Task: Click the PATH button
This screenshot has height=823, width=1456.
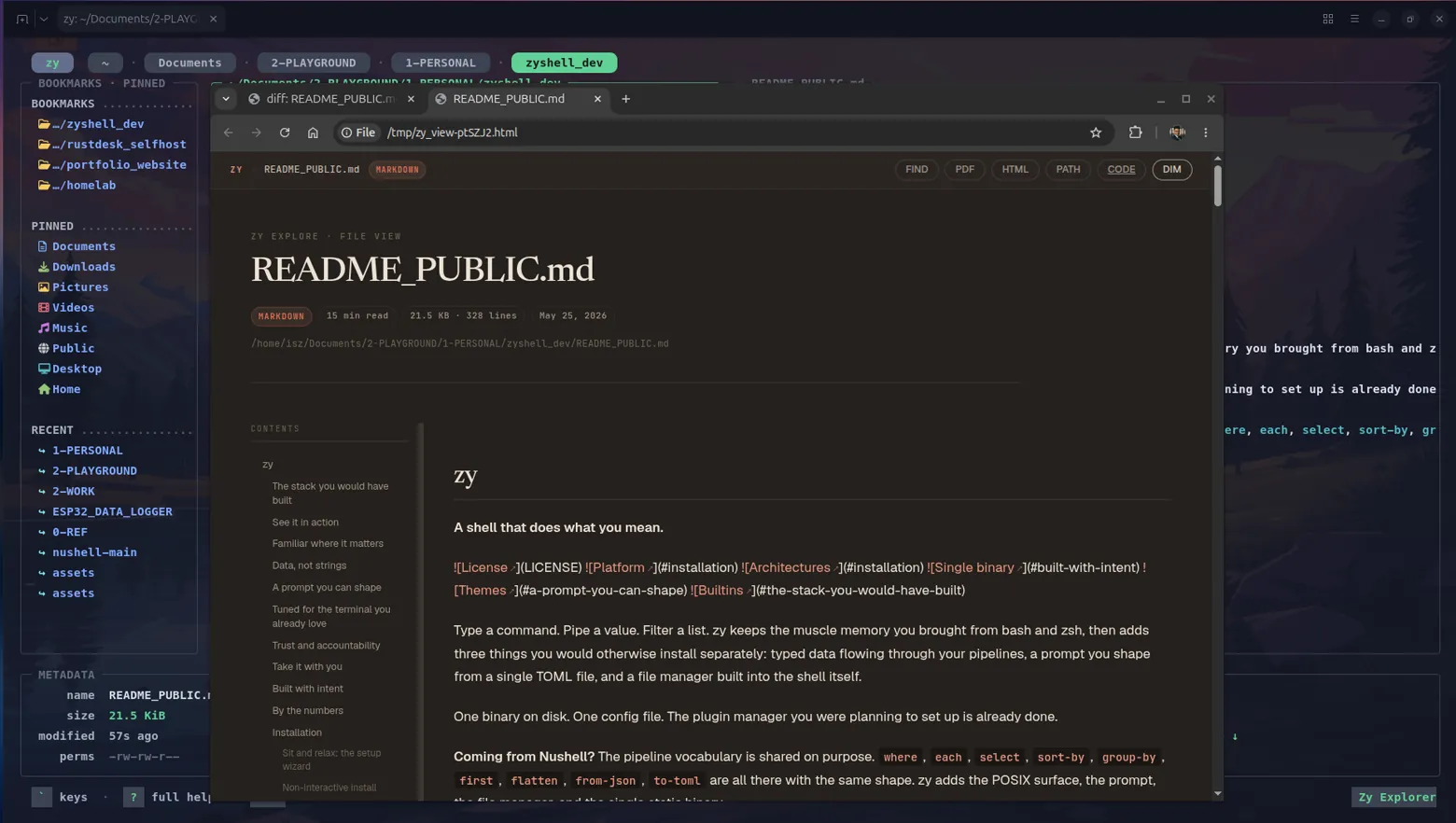Action: 1068,170
